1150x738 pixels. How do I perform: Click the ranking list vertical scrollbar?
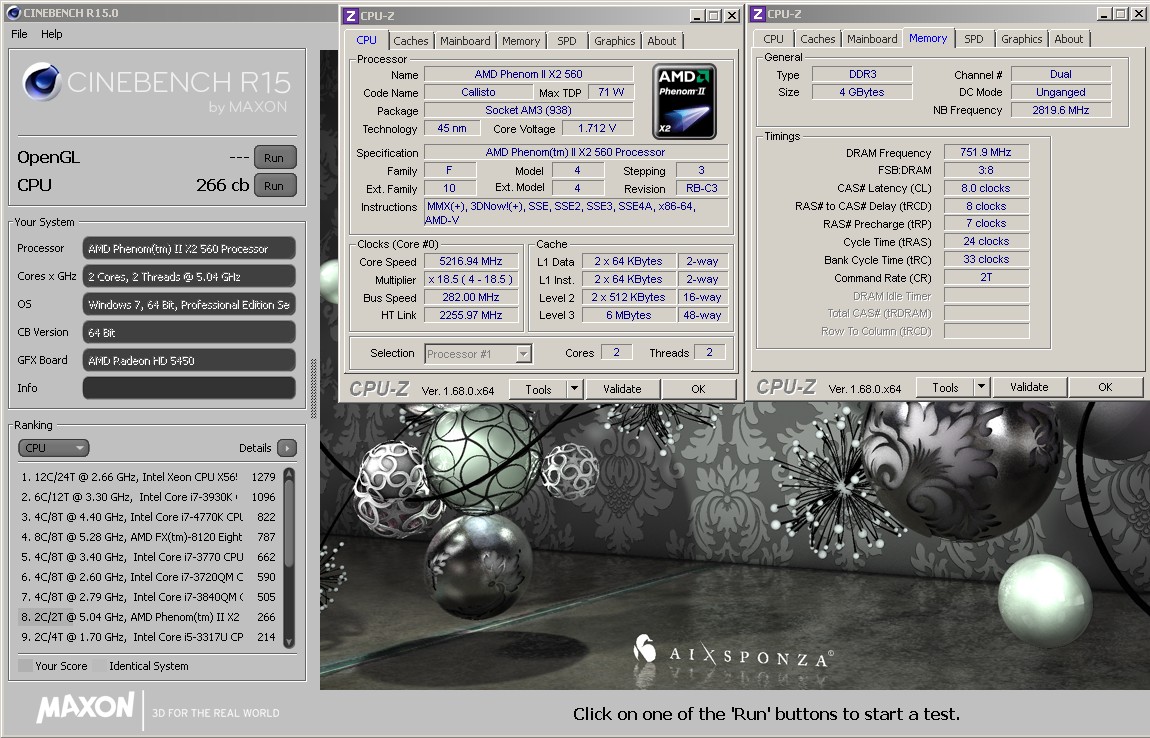click(289, 557)
